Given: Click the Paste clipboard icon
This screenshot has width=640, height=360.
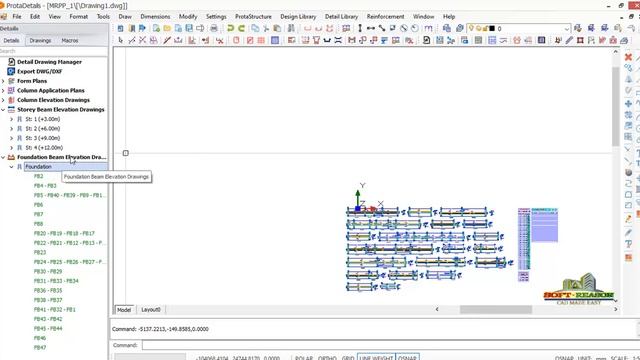Looking at the screenshot, I should click(277, 28).
